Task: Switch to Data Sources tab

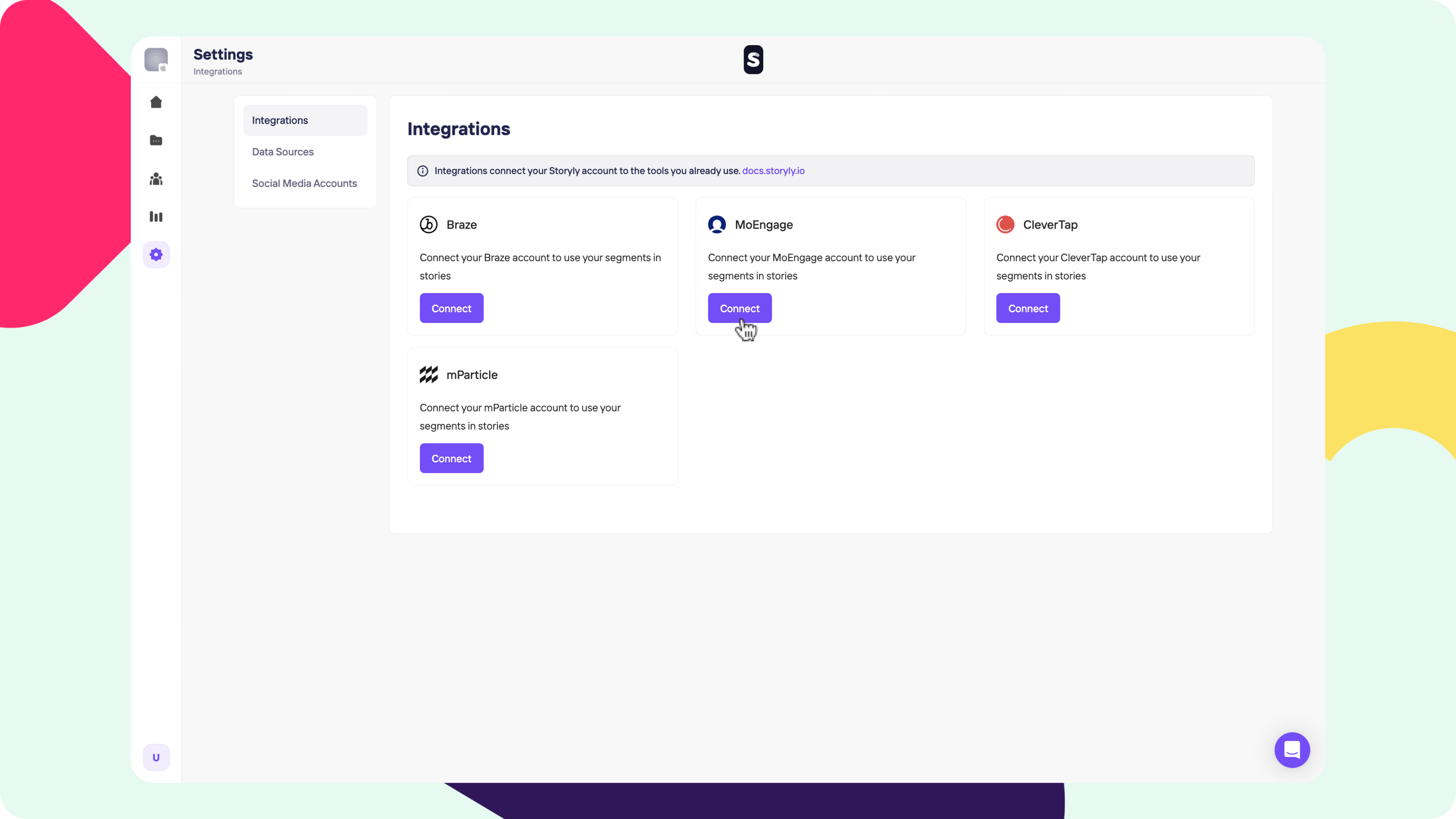Action: pyautogui.click(x=282, y=152)
